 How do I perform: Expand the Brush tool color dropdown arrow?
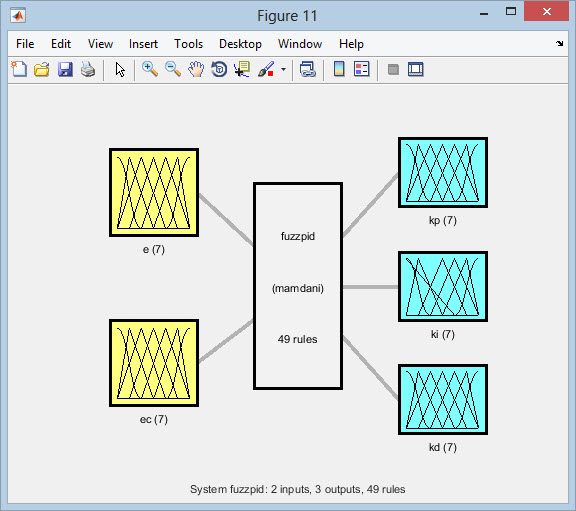coord(283,69)
